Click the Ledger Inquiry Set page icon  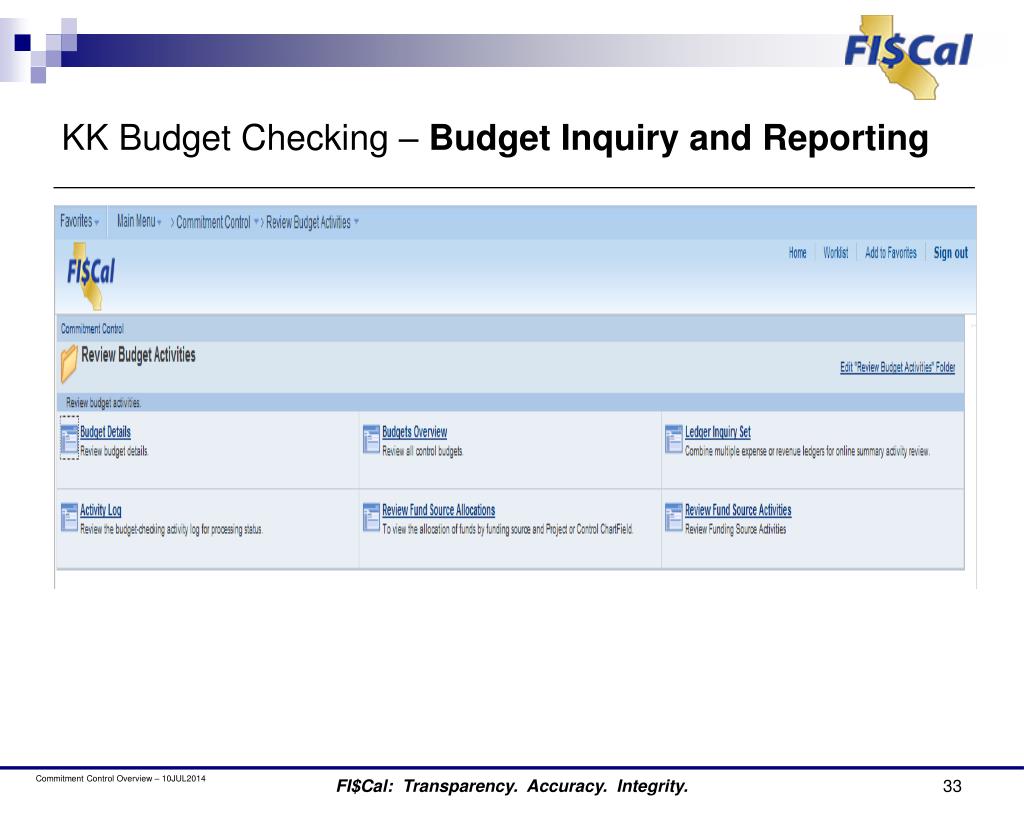(x=674, y=439)
